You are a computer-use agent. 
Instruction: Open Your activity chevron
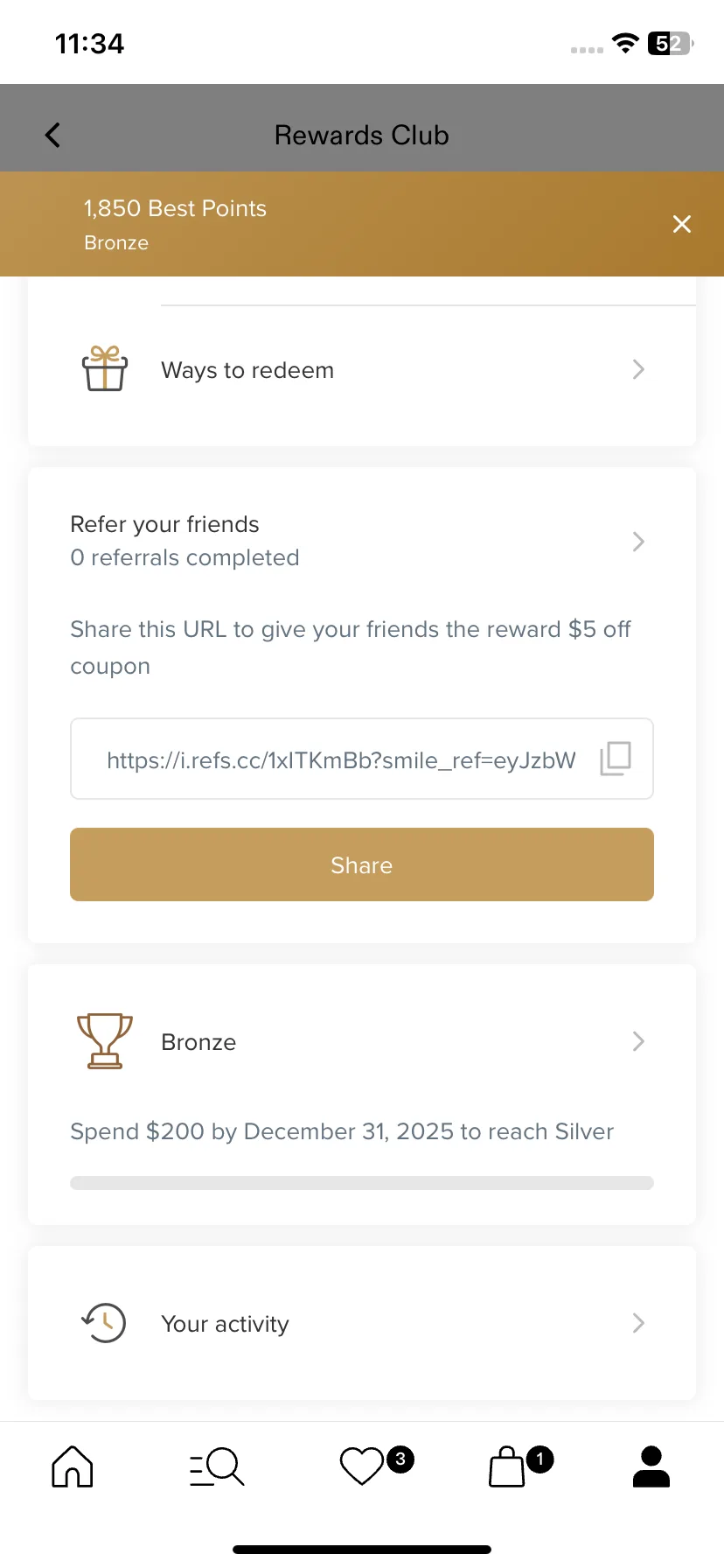[x=638, y=1323]
